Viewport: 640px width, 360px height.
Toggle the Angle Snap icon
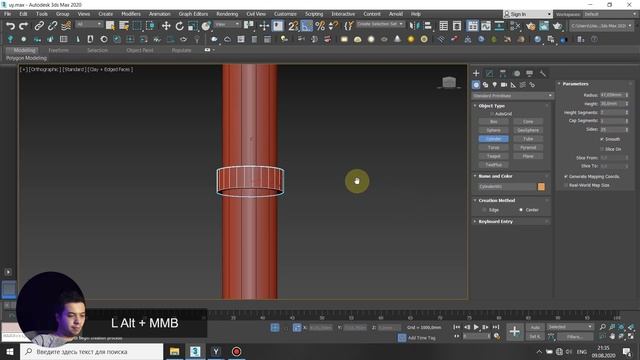[x=307, y=26]
